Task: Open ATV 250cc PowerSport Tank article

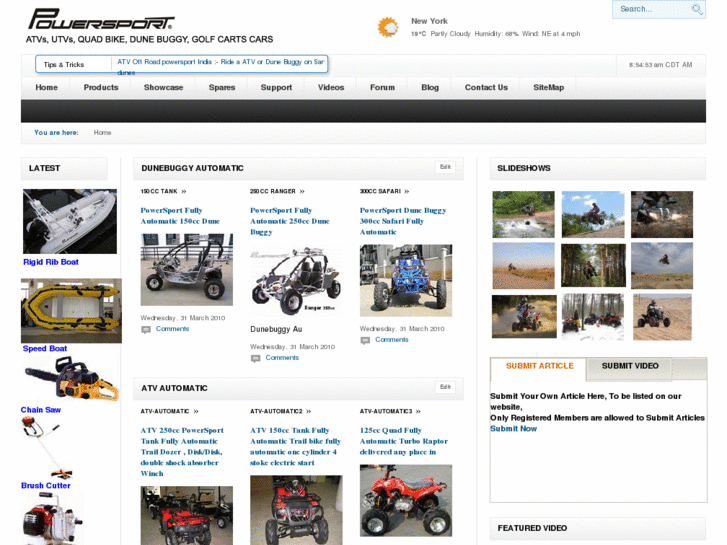Action: [x=182, y=452]
